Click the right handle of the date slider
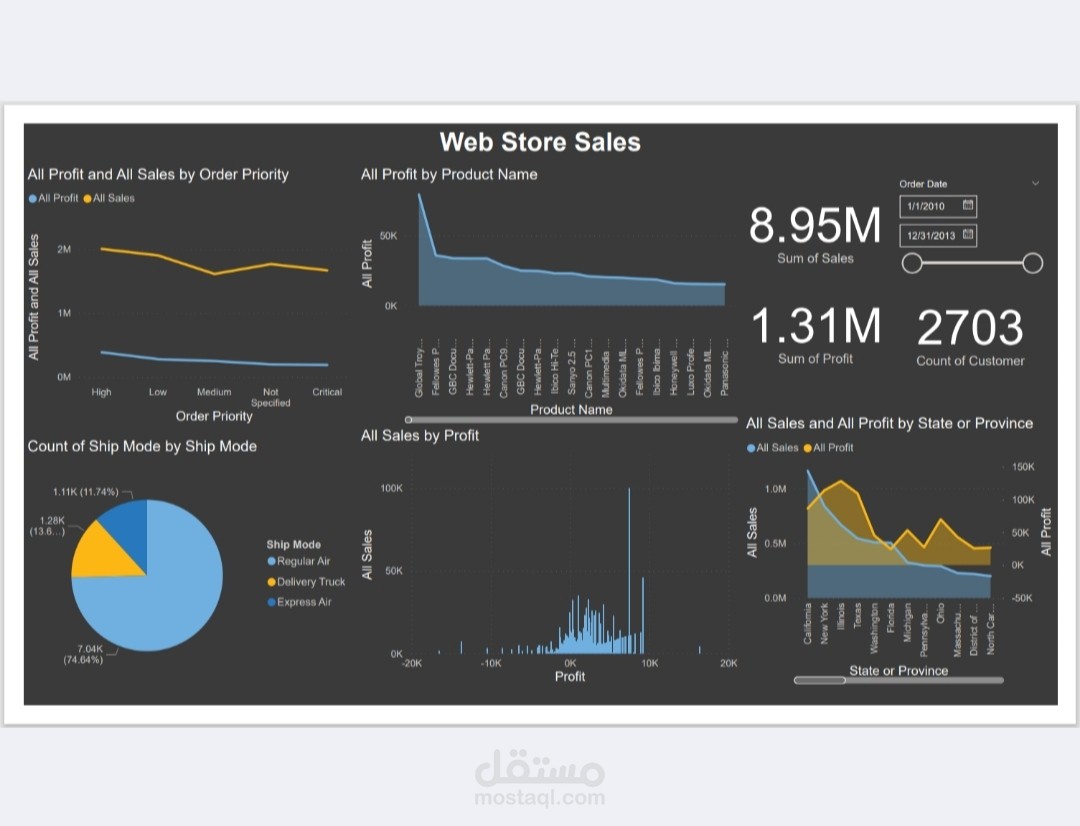This screenshot has width=1080, height=826. (1032, 262)
